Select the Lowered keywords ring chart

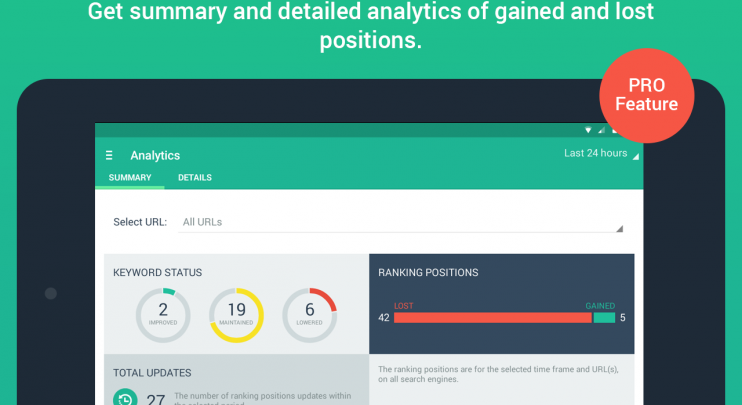[309, 315]
